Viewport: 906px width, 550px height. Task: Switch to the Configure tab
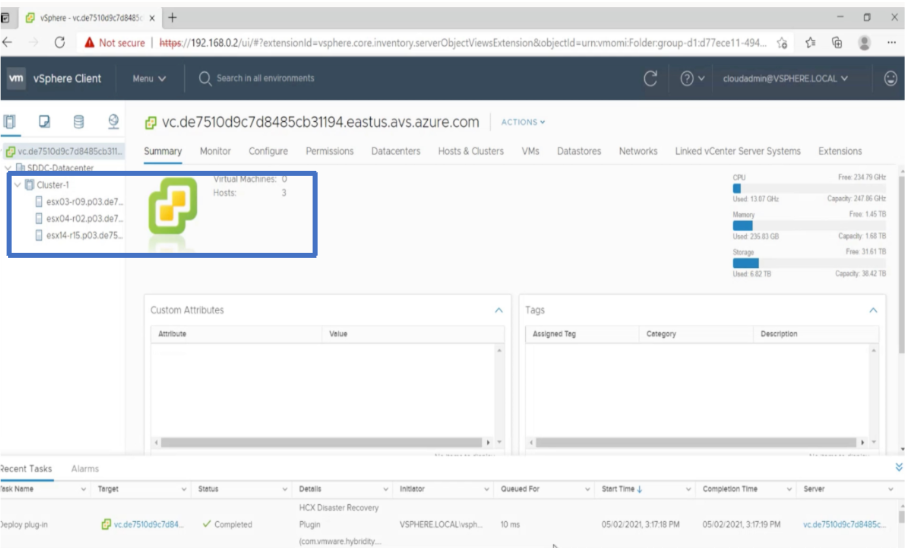(x=268, y=151)
